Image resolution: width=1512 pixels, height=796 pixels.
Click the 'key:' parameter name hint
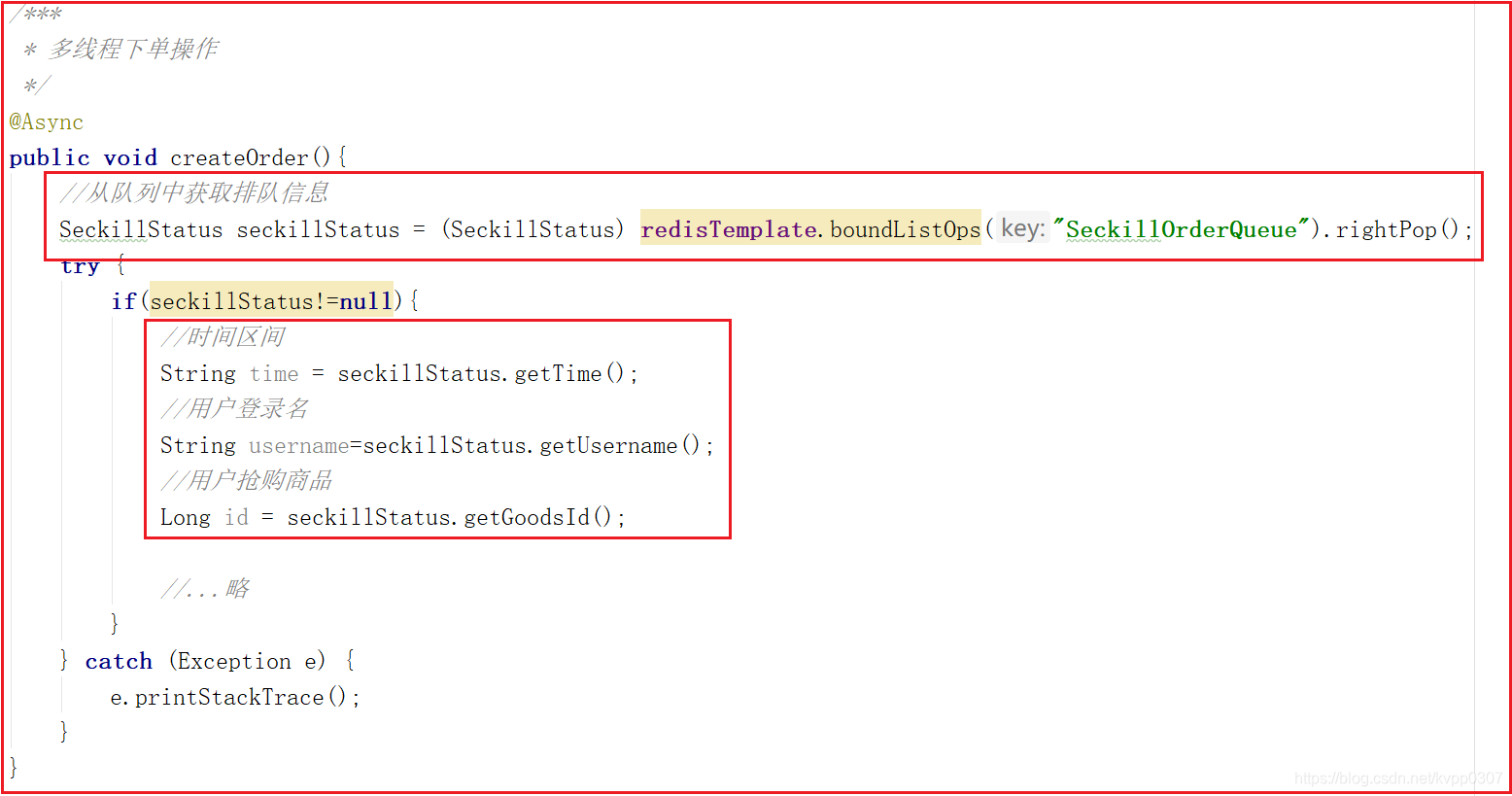(1023, 228)
